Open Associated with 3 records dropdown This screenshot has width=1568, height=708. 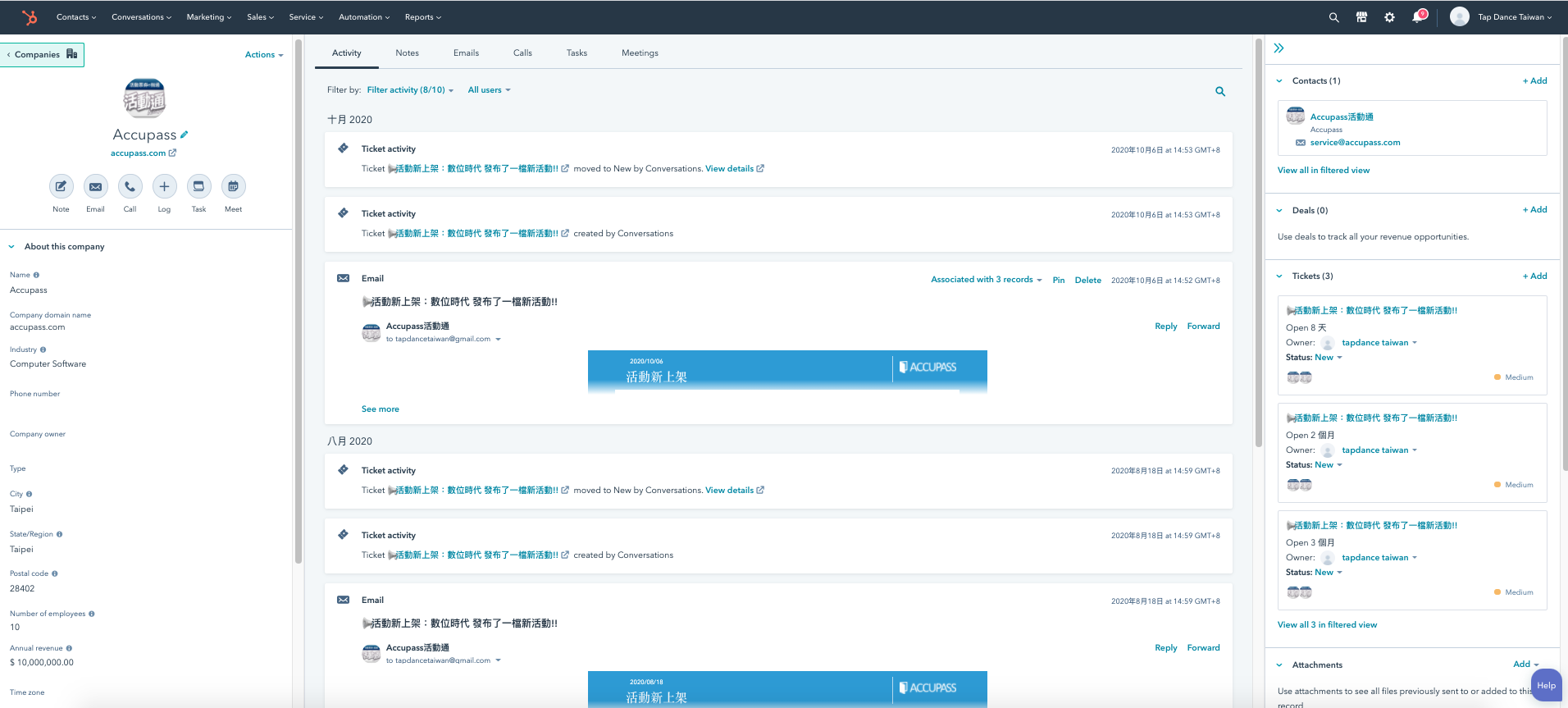coord(986,280)
